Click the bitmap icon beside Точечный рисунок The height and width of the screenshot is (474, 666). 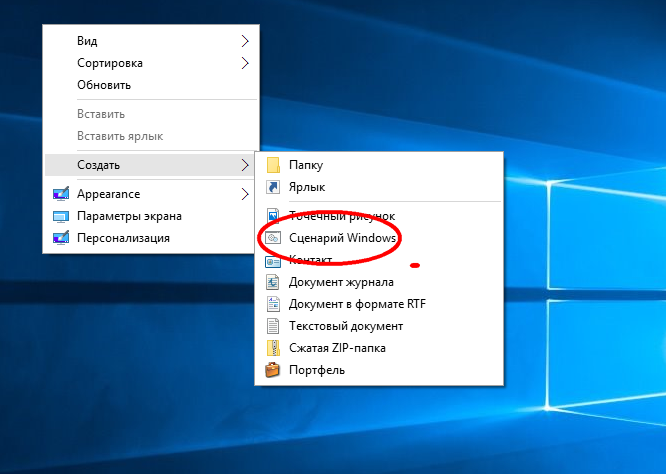[273, 216]
